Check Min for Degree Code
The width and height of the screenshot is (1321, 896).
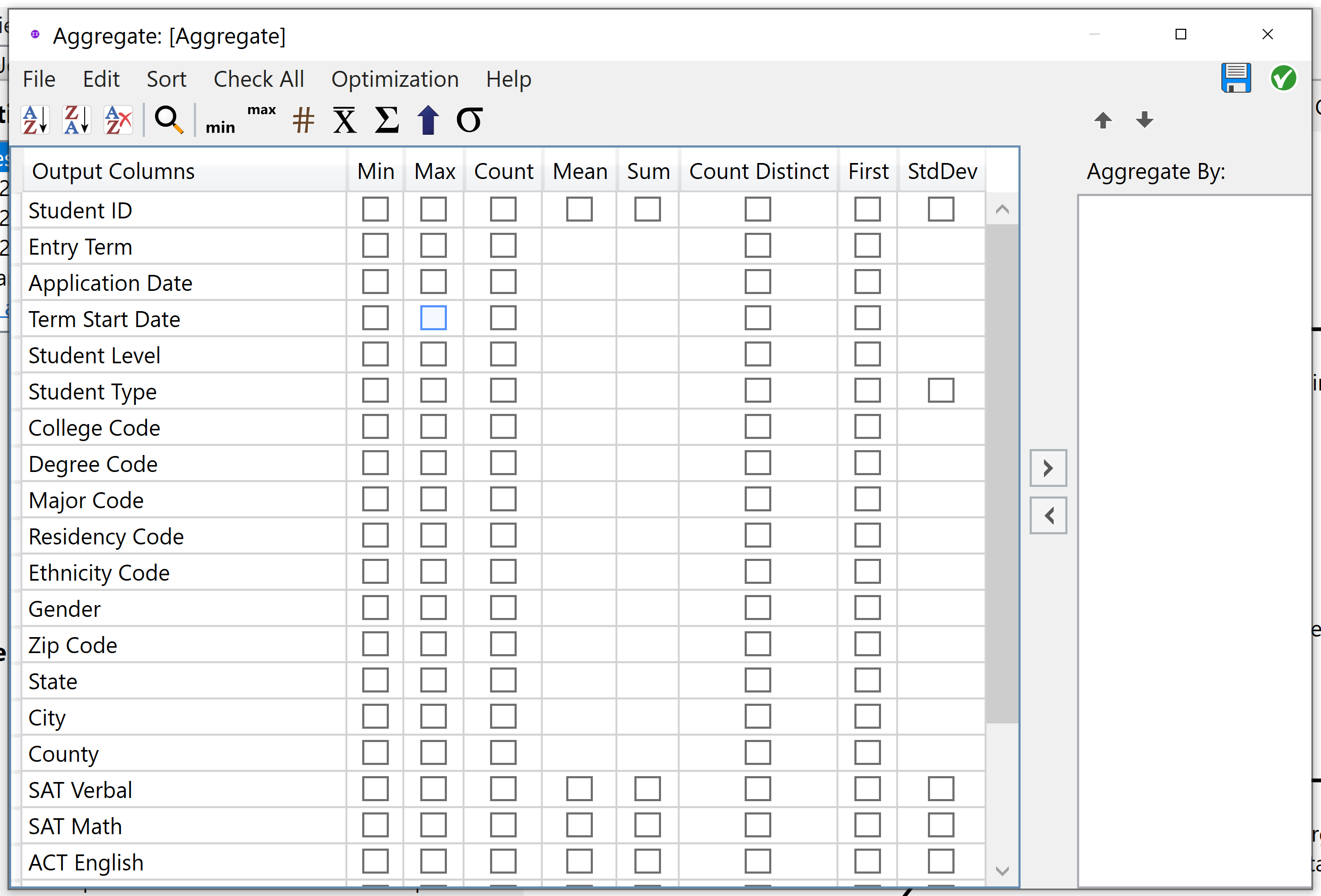point(375,463)
